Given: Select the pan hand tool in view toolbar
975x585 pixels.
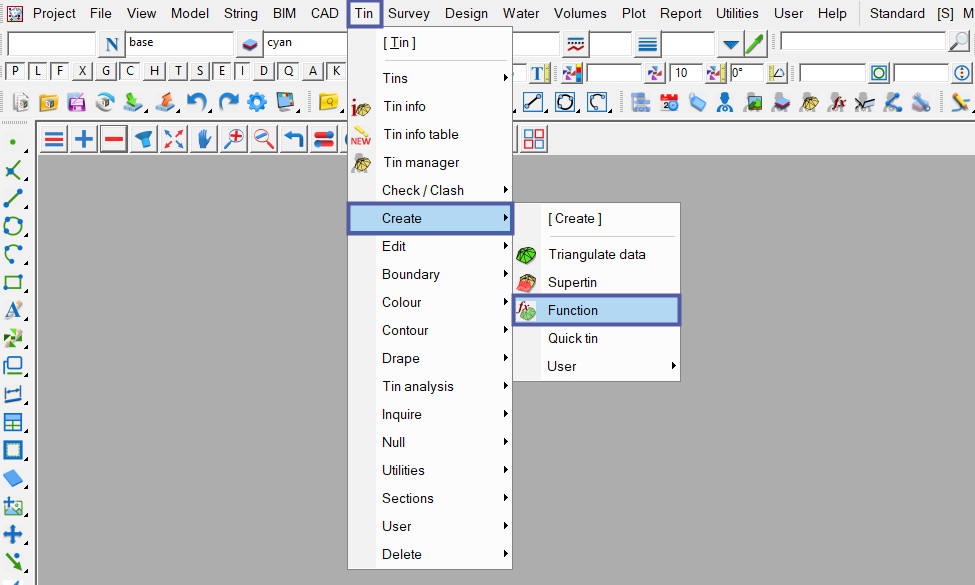Looking at the screenshot, I should [204, 140].
